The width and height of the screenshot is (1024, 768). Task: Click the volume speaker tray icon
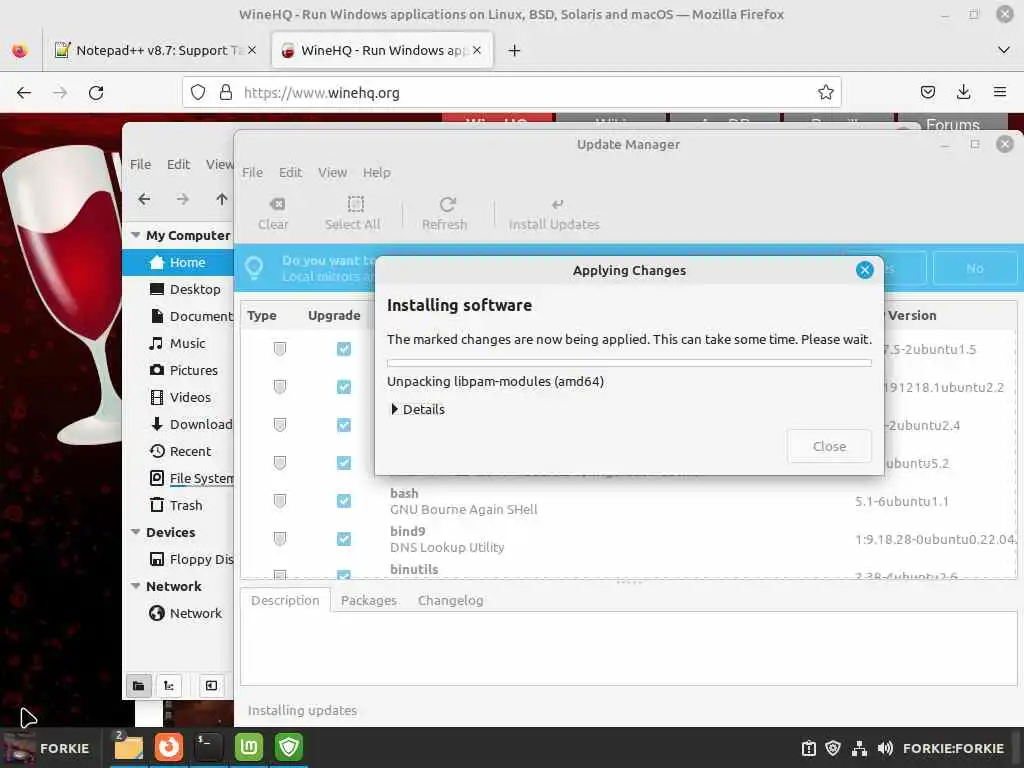(885, 748)
